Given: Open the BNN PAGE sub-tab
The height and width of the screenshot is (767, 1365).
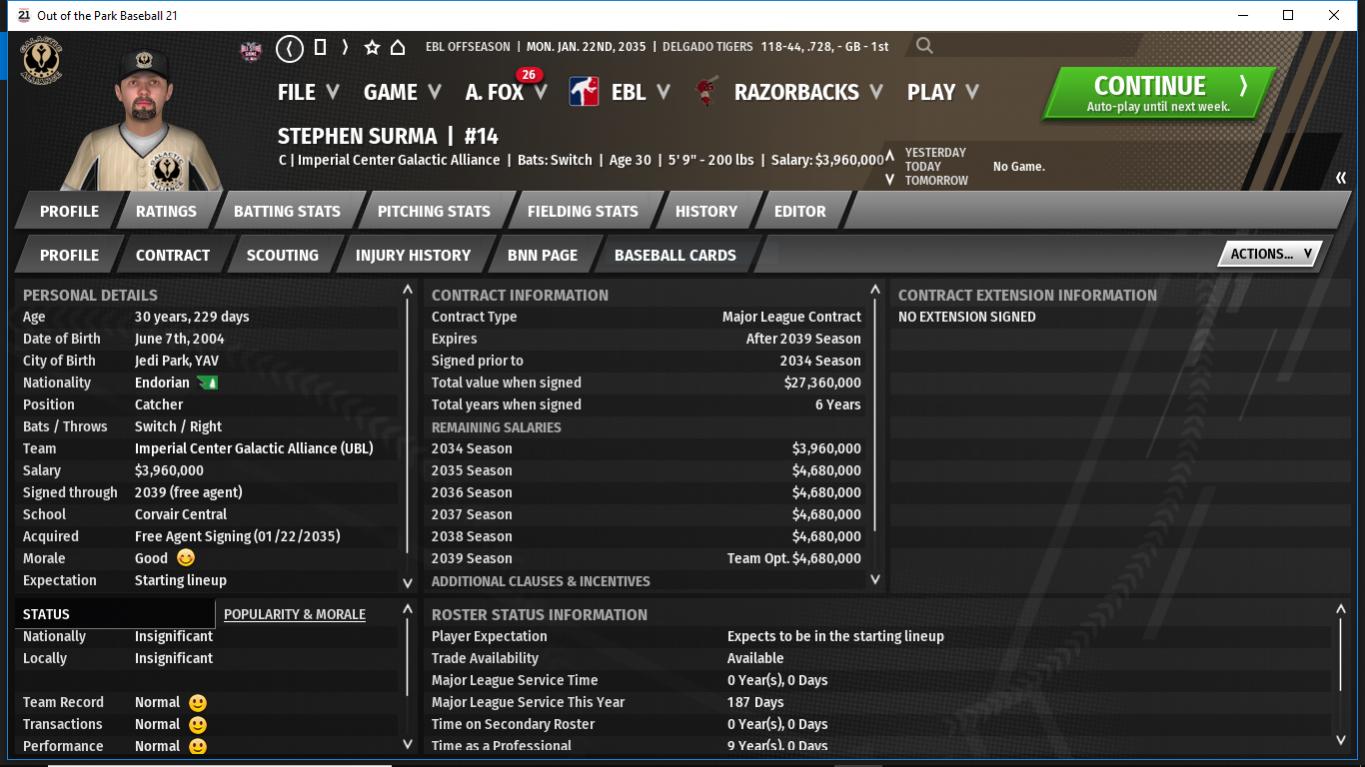Looking at the screenshot, I should pos(543,255).
